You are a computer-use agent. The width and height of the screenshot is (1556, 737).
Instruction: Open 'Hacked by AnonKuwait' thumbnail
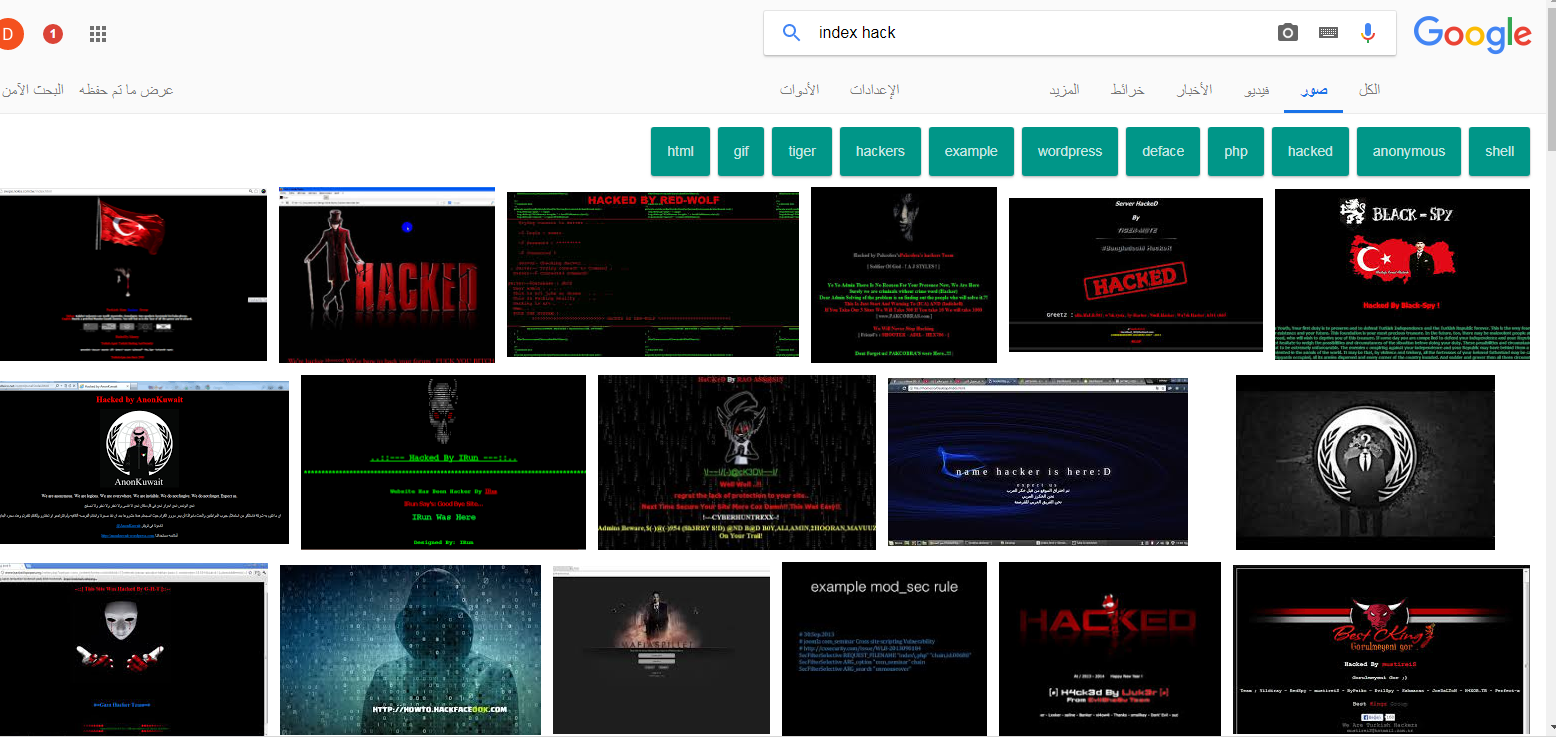(x=144, y=462)
